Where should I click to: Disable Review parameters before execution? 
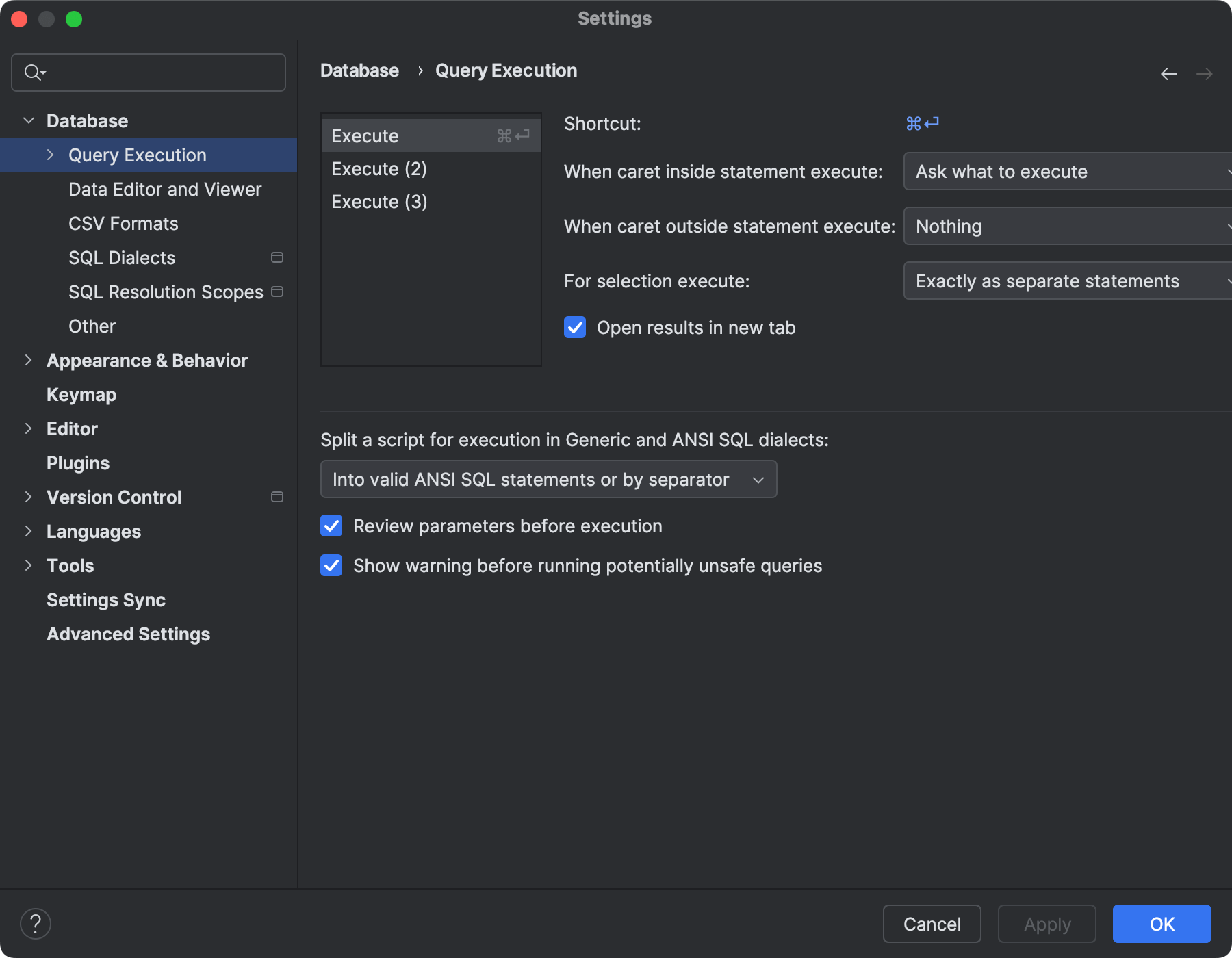(x=331, y=526)
